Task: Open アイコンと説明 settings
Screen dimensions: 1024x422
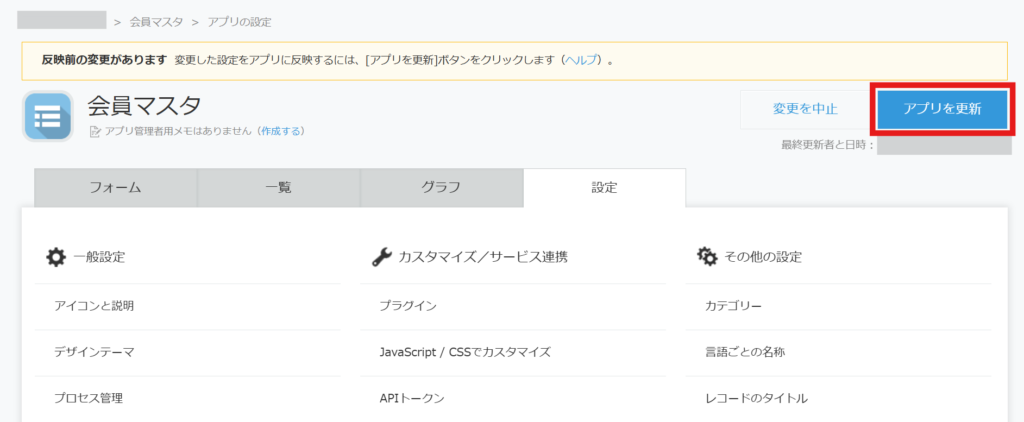Action: click(x=94, y=306)
